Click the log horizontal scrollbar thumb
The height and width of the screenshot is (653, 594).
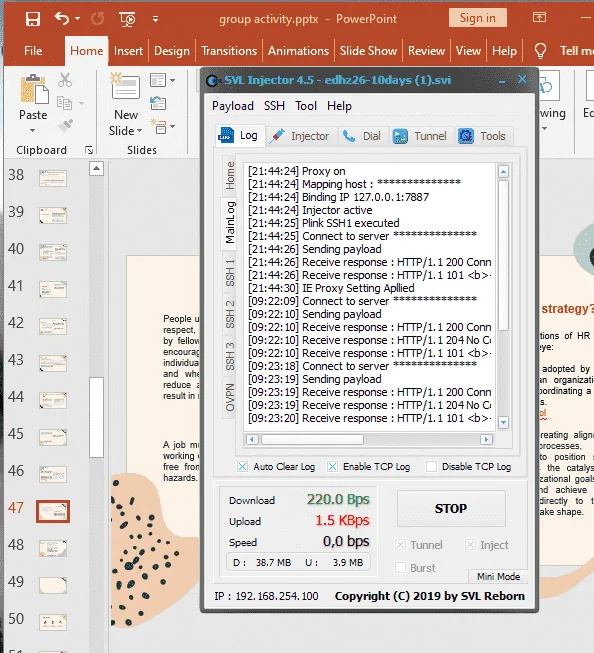tap(312, 439)
